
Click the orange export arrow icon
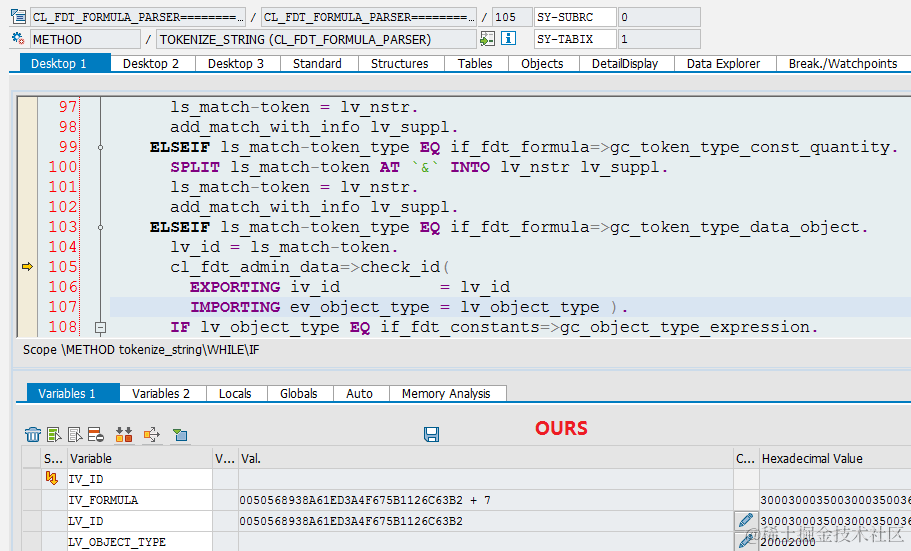click(152, 434)
